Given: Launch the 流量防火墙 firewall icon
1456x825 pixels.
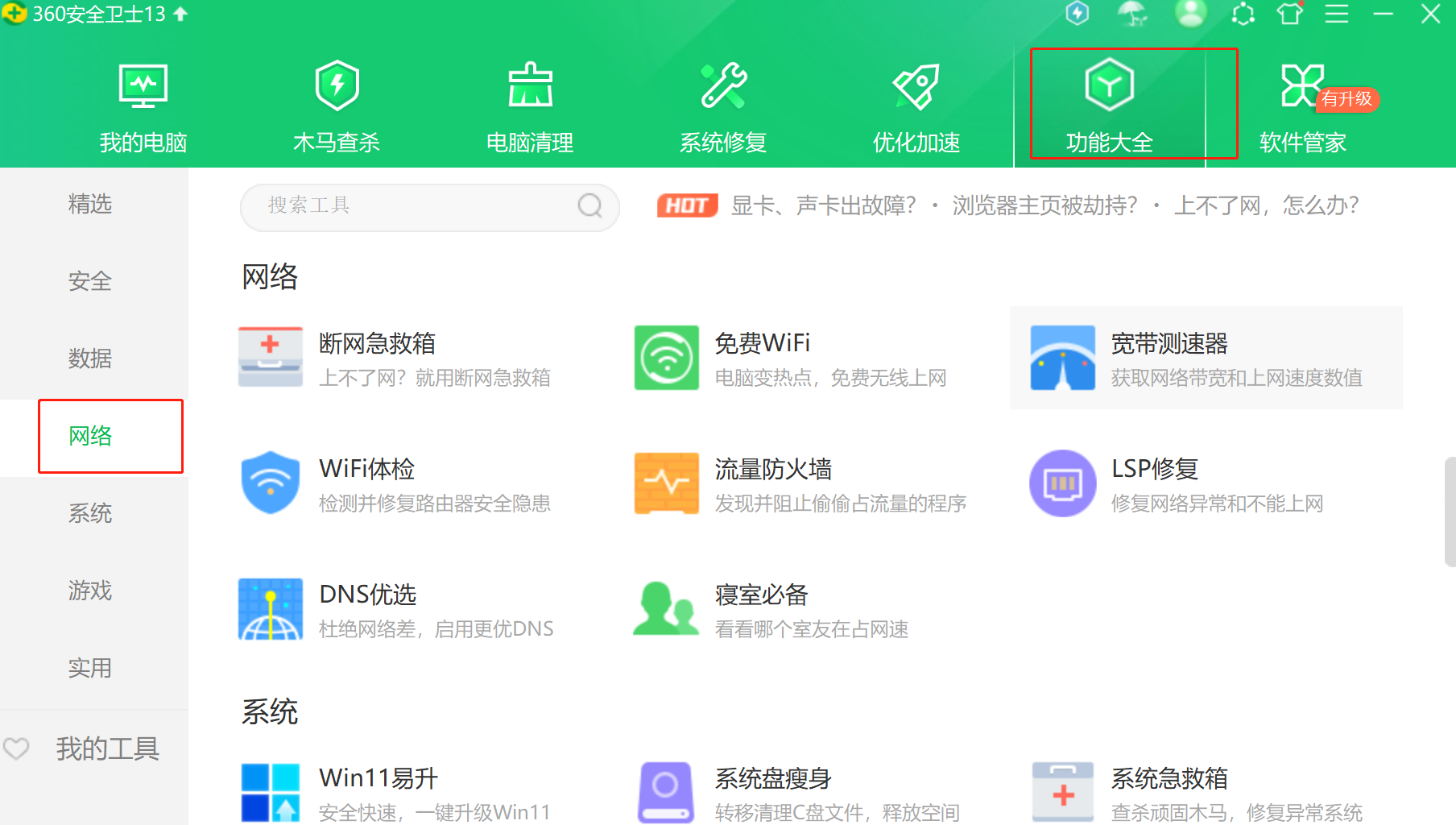Looking at the screenshot, I should click(x=667, y=483).
